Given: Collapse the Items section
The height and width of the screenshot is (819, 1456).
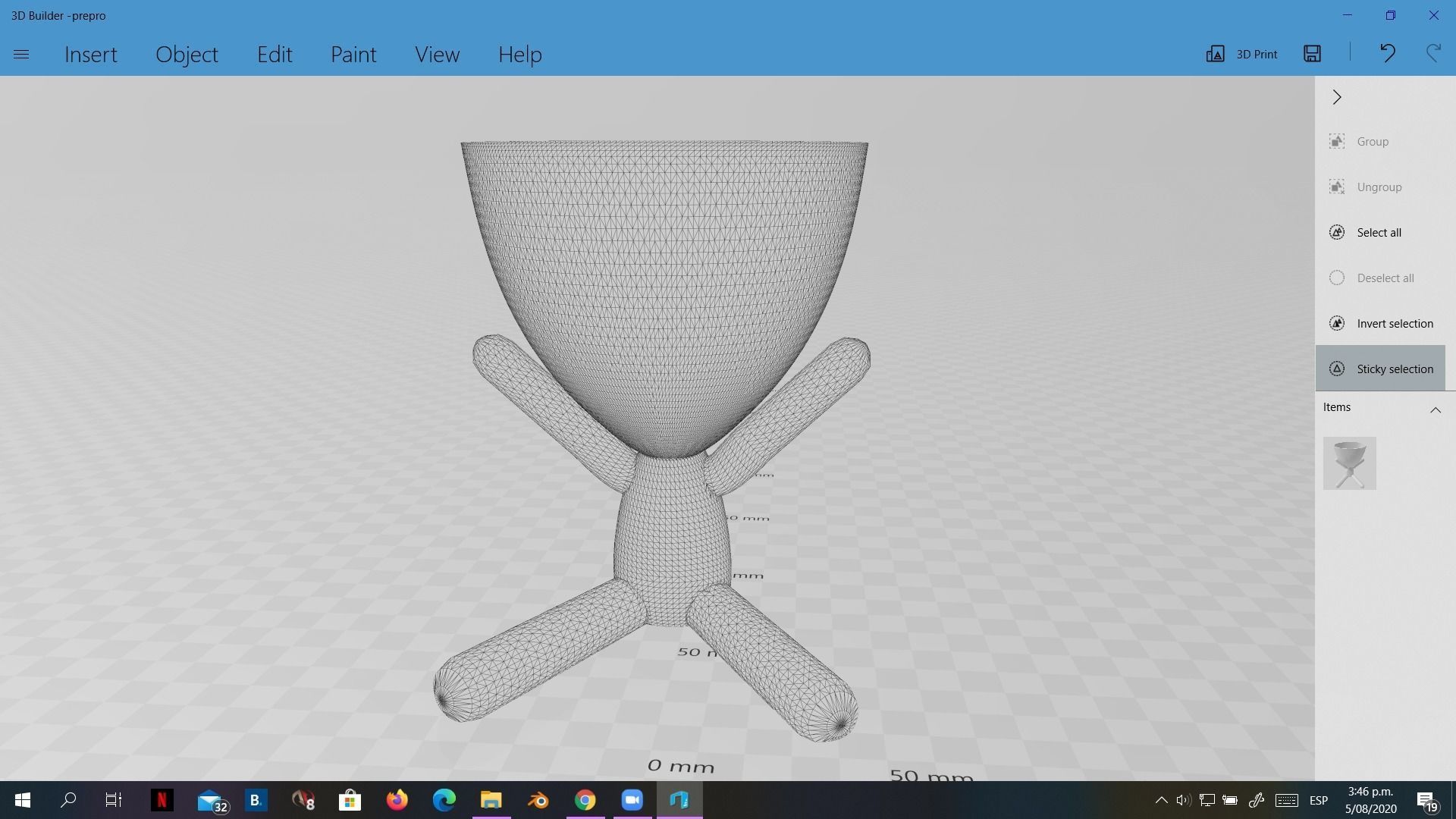Looking at the screenshot, I should pos(1435,409).
